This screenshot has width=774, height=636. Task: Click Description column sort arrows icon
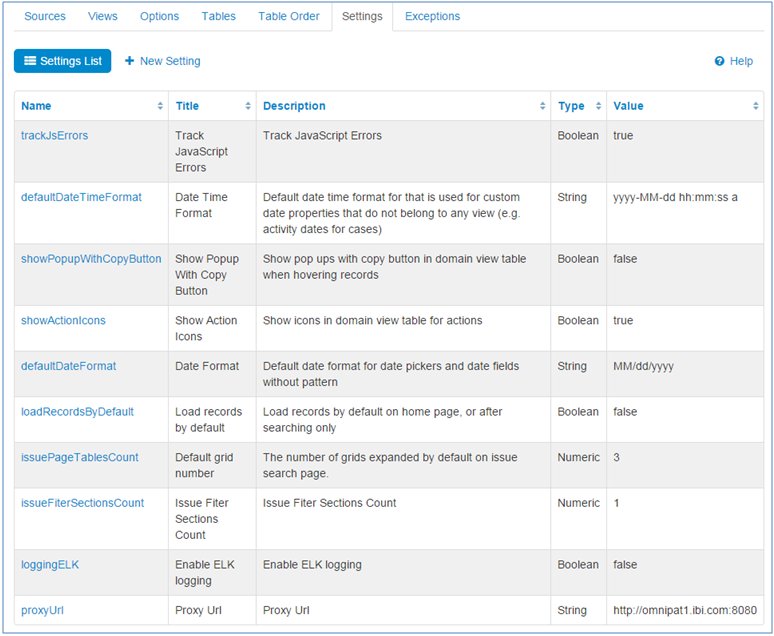point(542,106)
